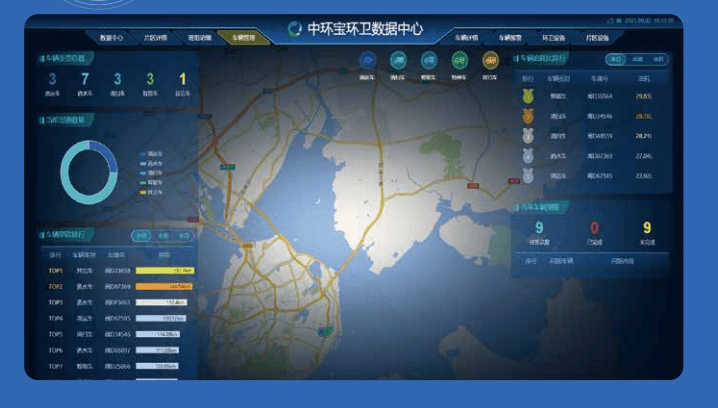Click the yellow TOP1 mileage bar
718x408 pixels.
pyautogui.click(x=165, y=271)
